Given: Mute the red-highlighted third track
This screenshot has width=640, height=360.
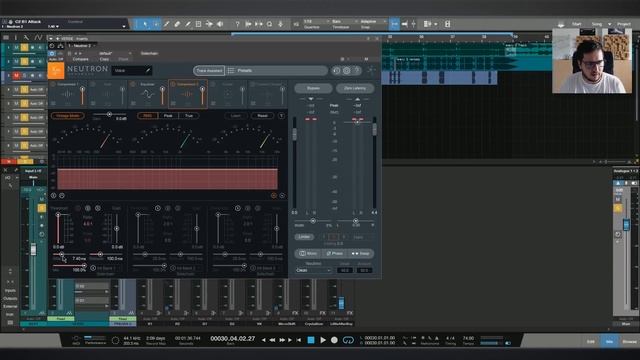Looking at the screenshot, I should [x=16, y=76].
